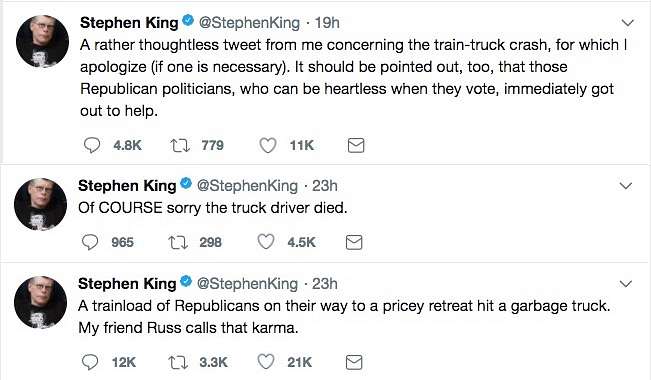Retweet the tweet with 298 retweets

coord(178,242)
